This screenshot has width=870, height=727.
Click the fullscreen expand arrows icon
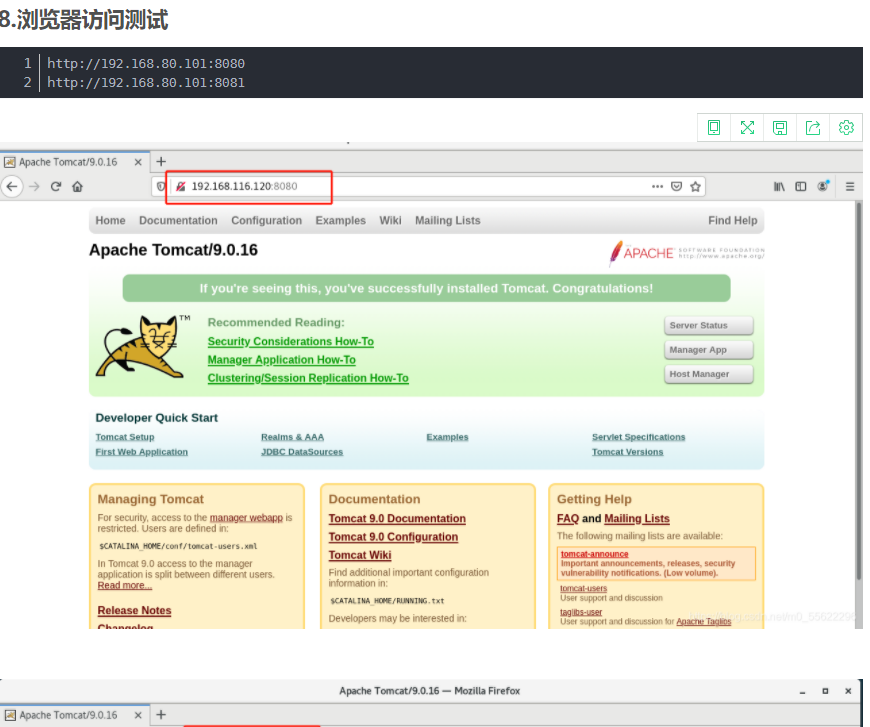(747, 128)
